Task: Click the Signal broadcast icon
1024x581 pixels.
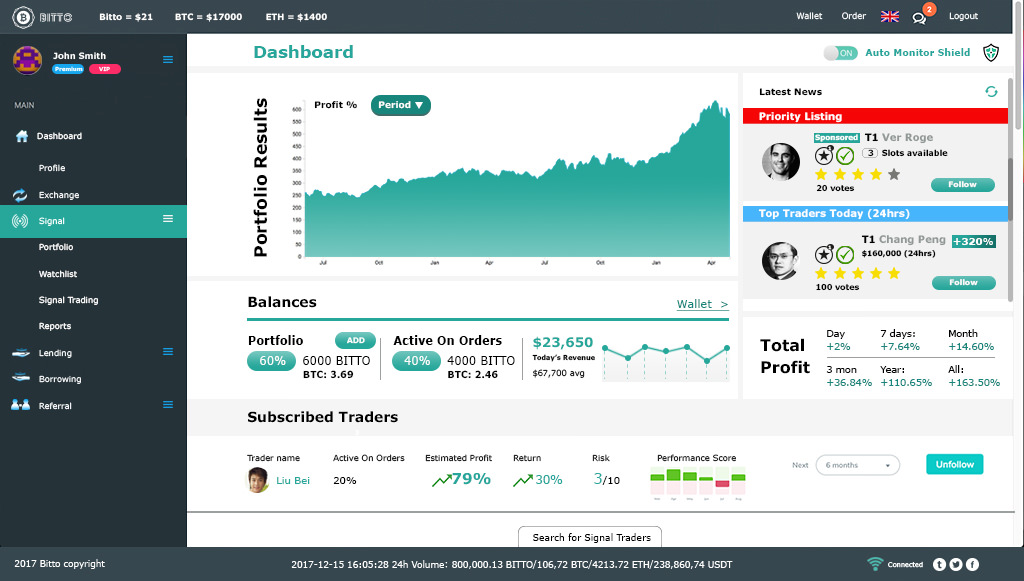Action: pos(20,221)
